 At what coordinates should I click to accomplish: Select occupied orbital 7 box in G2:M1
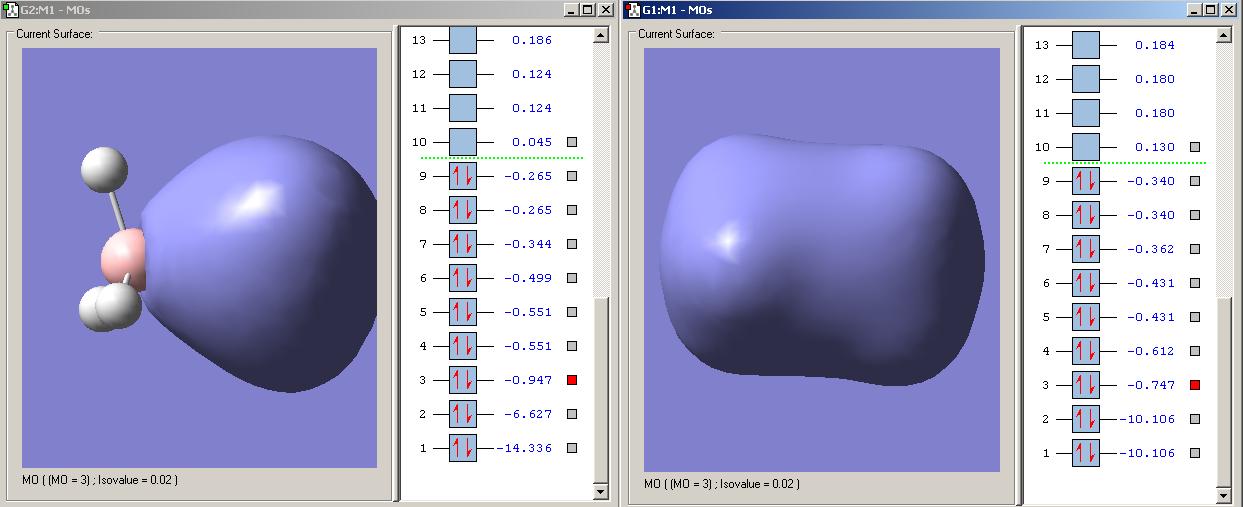pyautogui.click(x=463, y=244)
